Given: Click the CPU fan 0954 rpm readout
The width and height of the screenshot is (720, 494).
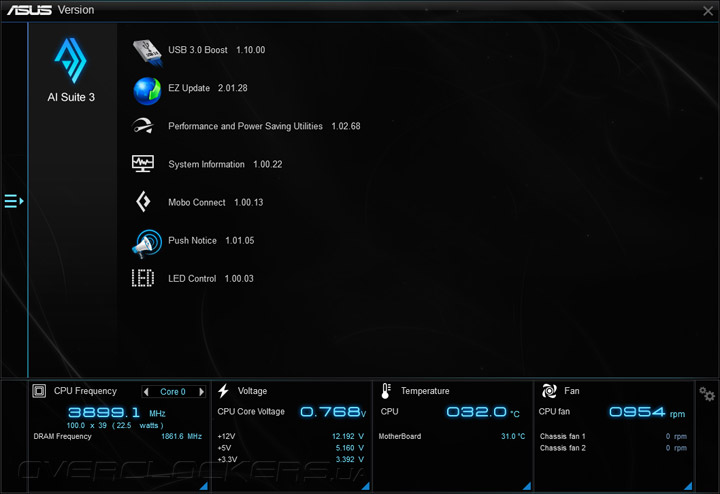Looking at the screenshot, I should tap(647, 412).
